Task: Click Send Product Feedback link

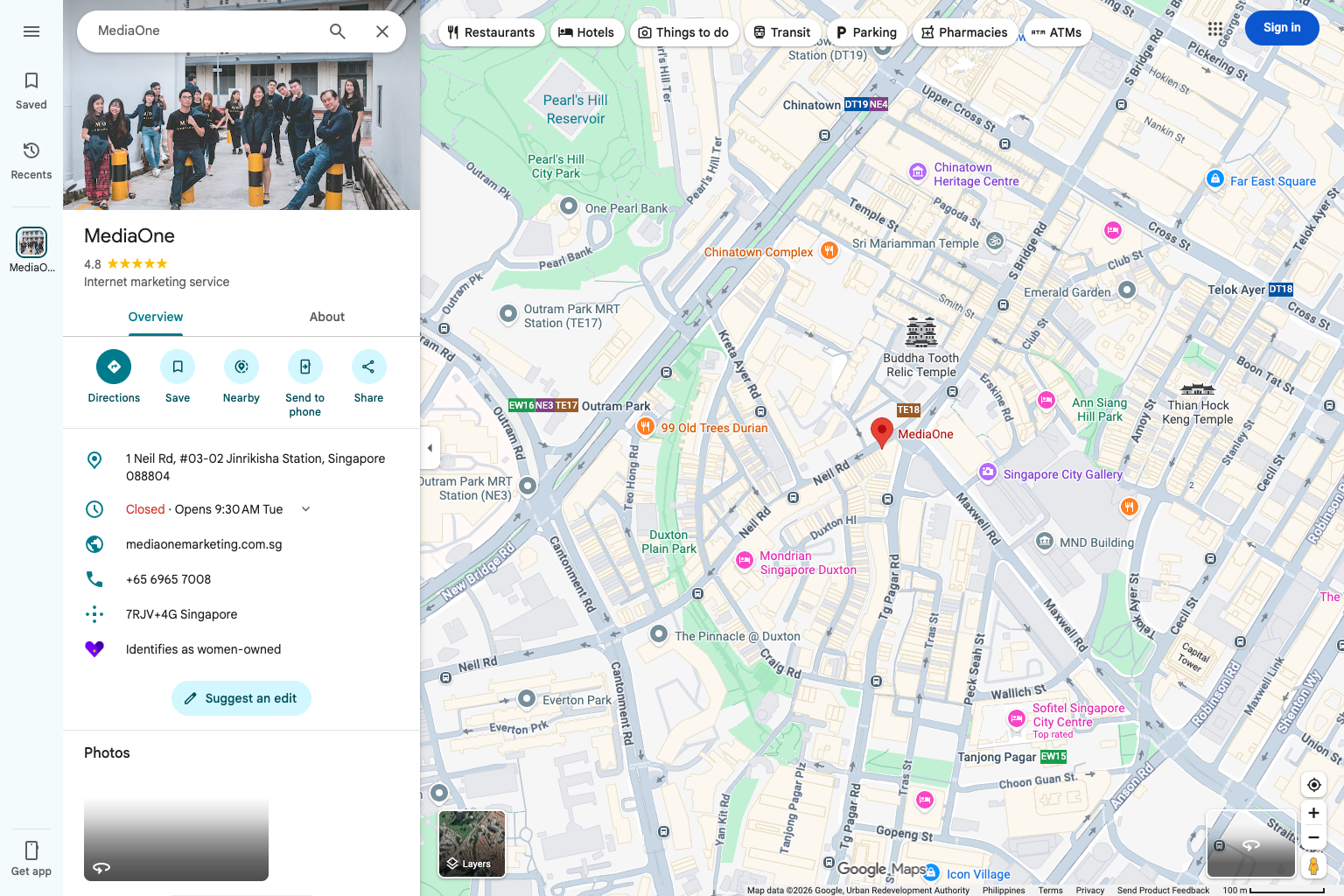Action: click(1163, 890)
